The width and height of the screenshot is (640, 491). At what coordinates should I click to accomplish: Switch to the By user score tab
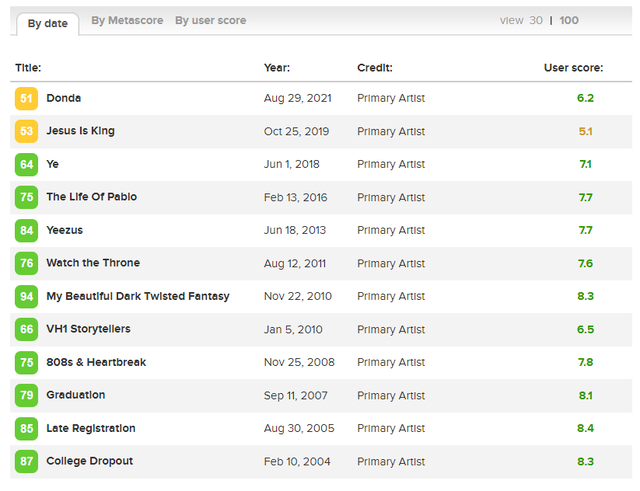coord(210,20)
